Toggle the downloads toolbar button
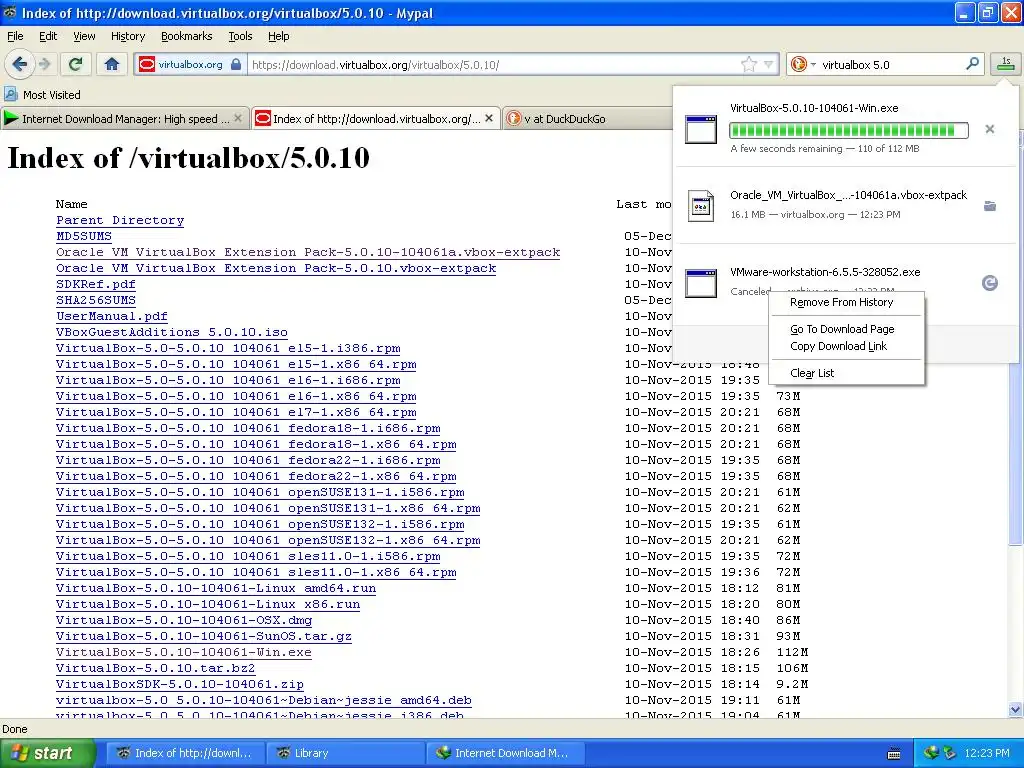The image size is (1024, 768). coord(1006,64)
